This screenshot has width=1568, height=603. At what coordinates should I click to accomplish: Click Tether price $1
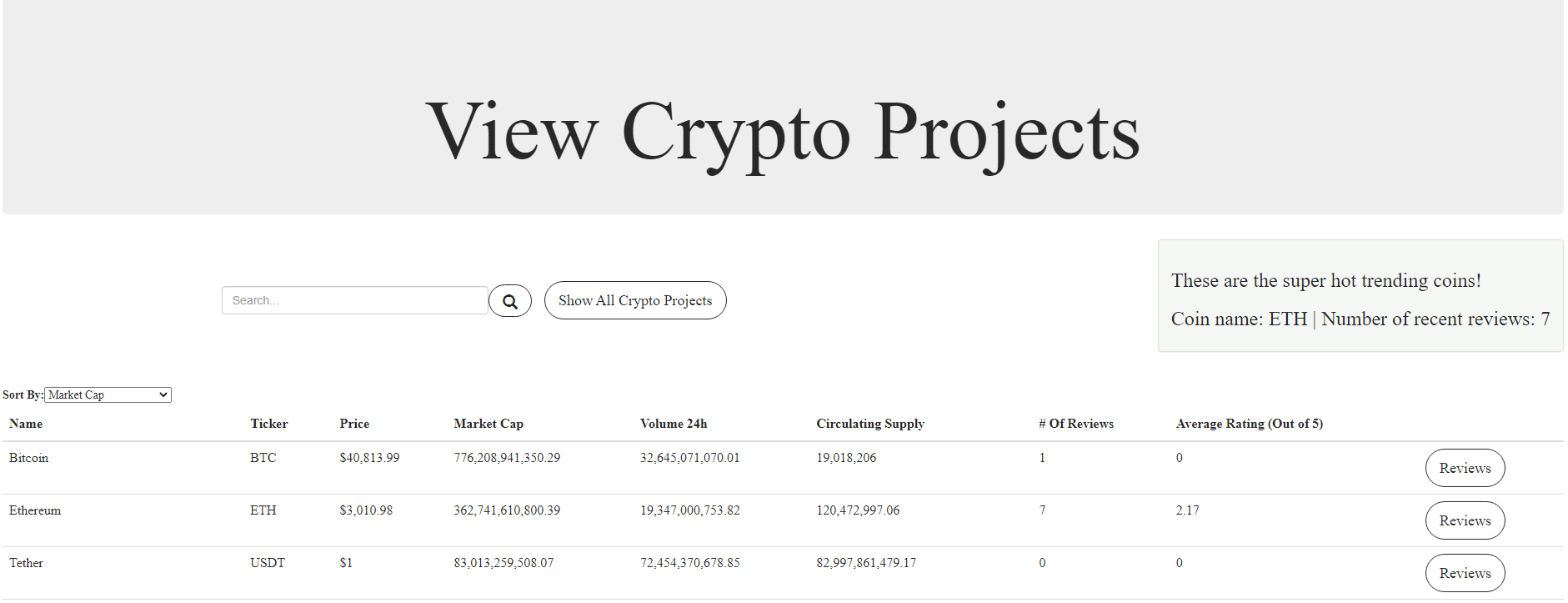346,563
